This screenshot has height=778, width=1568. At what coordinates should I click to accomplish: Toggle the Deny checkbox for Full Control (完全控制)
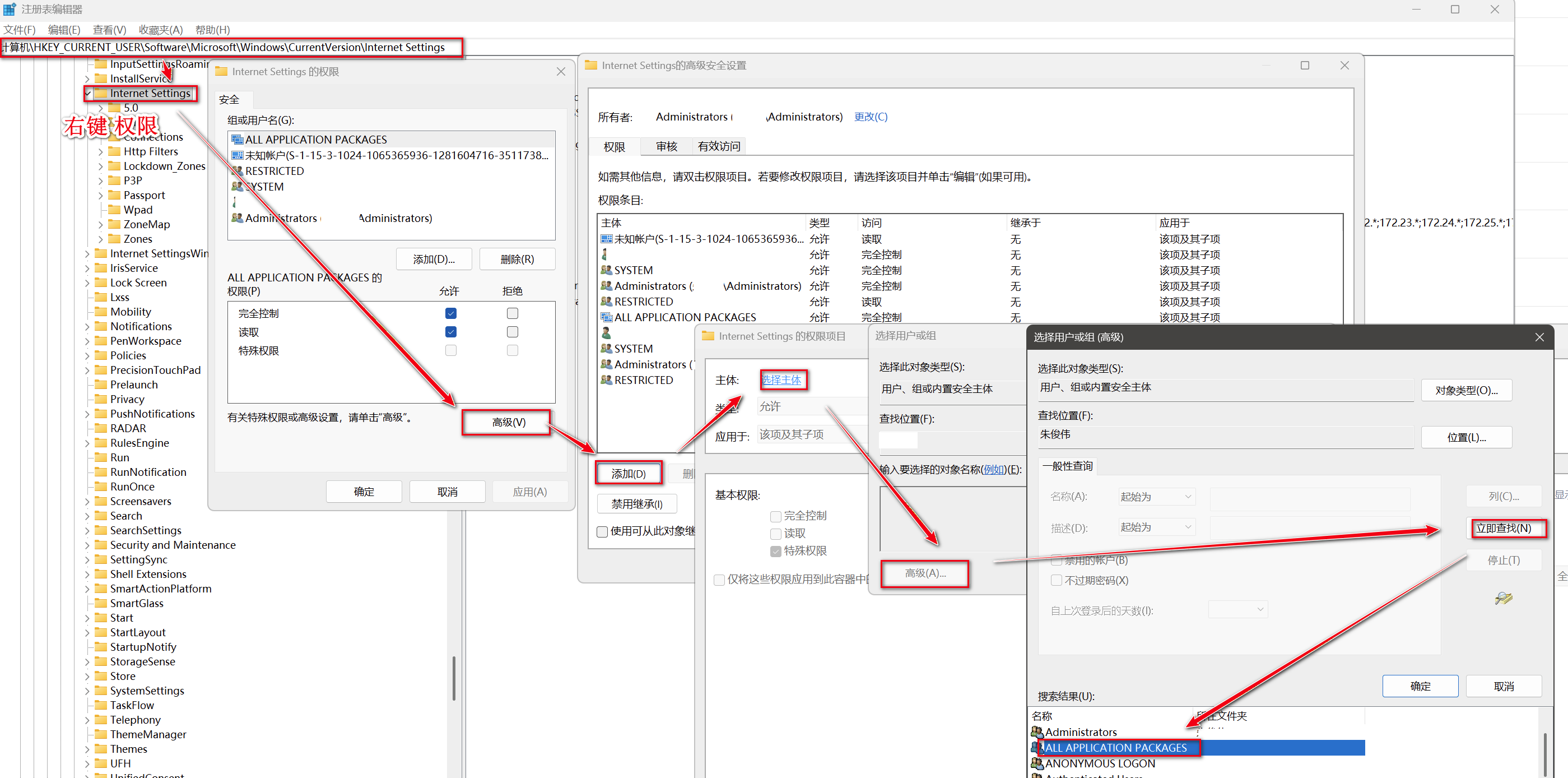(x=512, y=313)
